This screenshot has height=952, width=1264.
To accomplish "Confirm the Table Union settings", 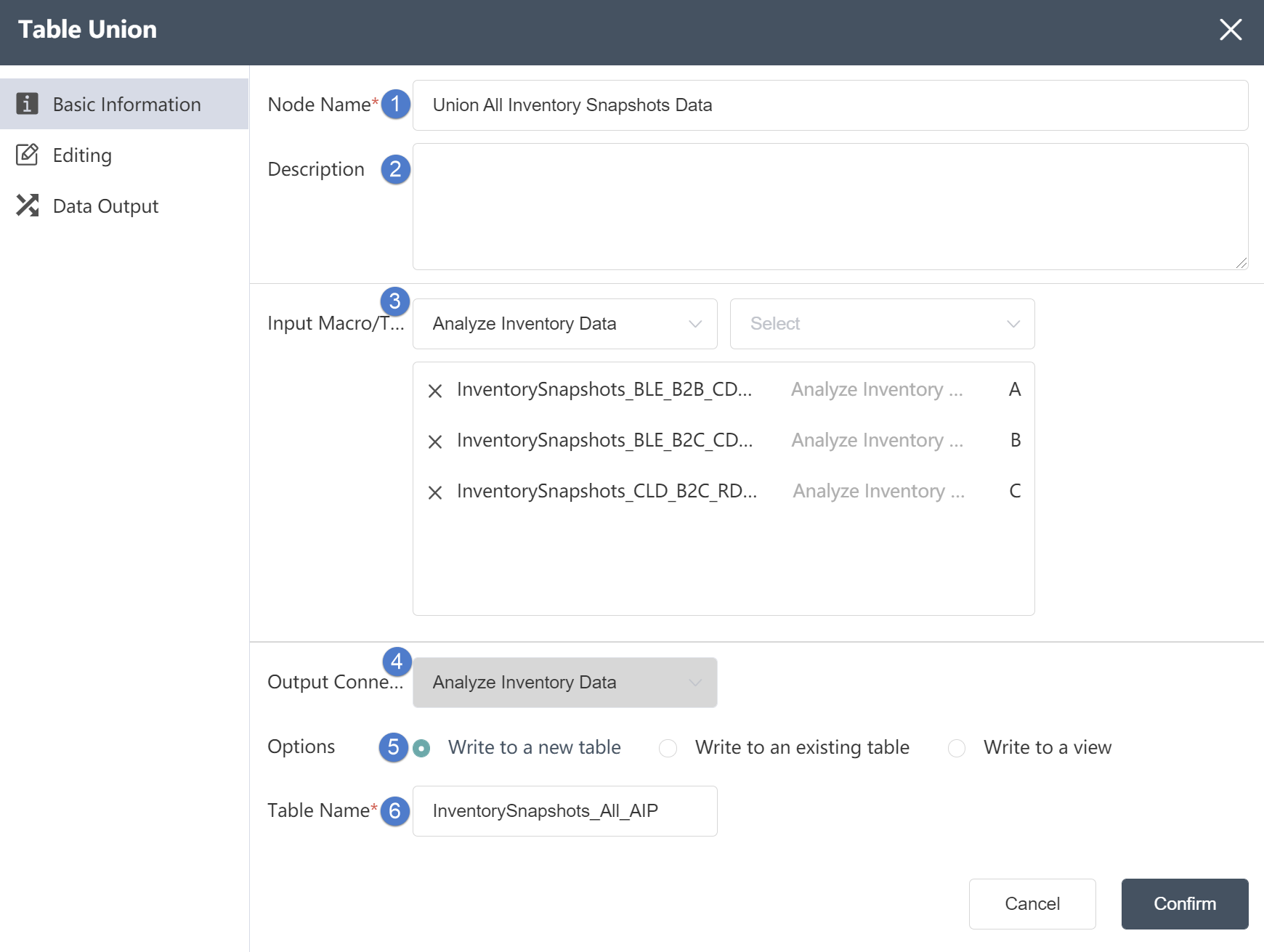I will point(1185,904).
